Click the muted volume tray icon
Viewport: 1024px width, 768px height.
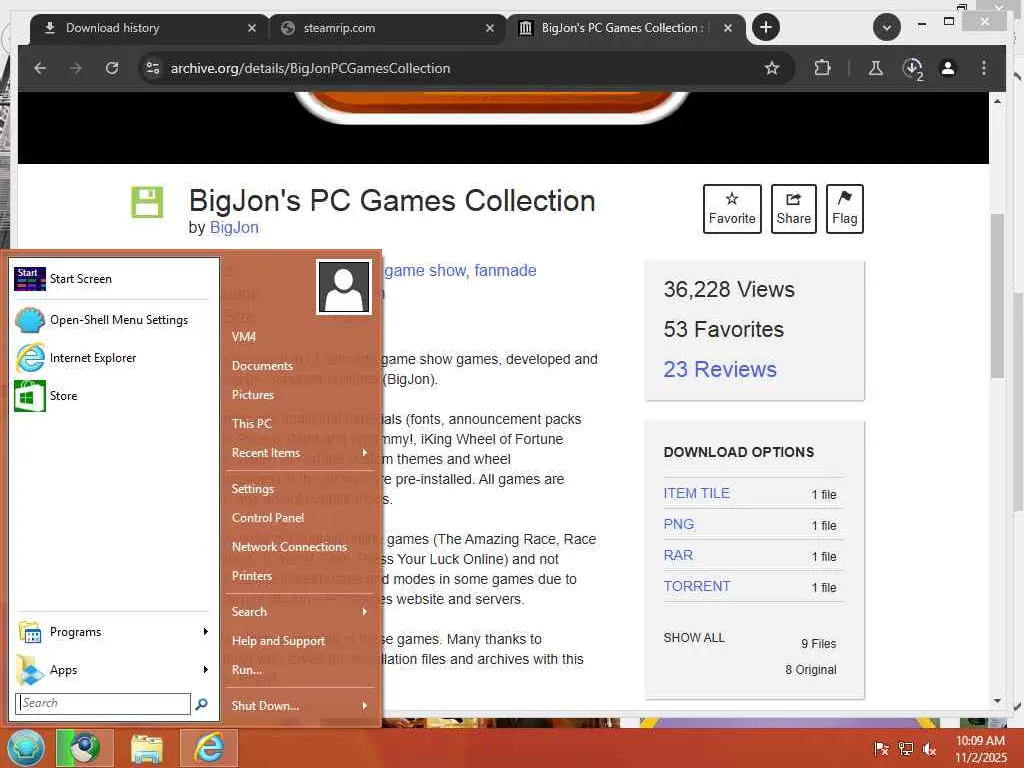[x=929, y=749]
